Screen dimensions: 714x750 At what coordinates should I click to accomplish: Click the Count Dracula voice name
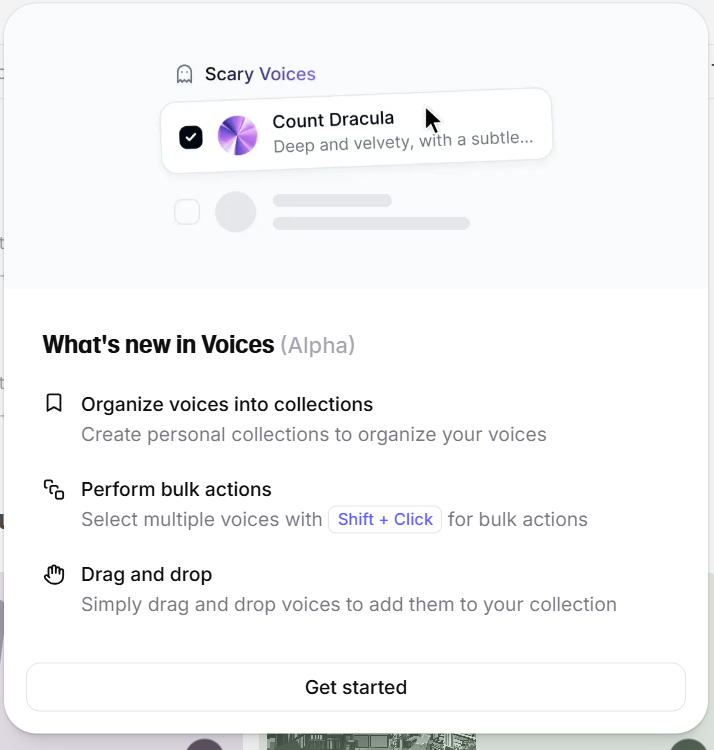tap(333, 120)
